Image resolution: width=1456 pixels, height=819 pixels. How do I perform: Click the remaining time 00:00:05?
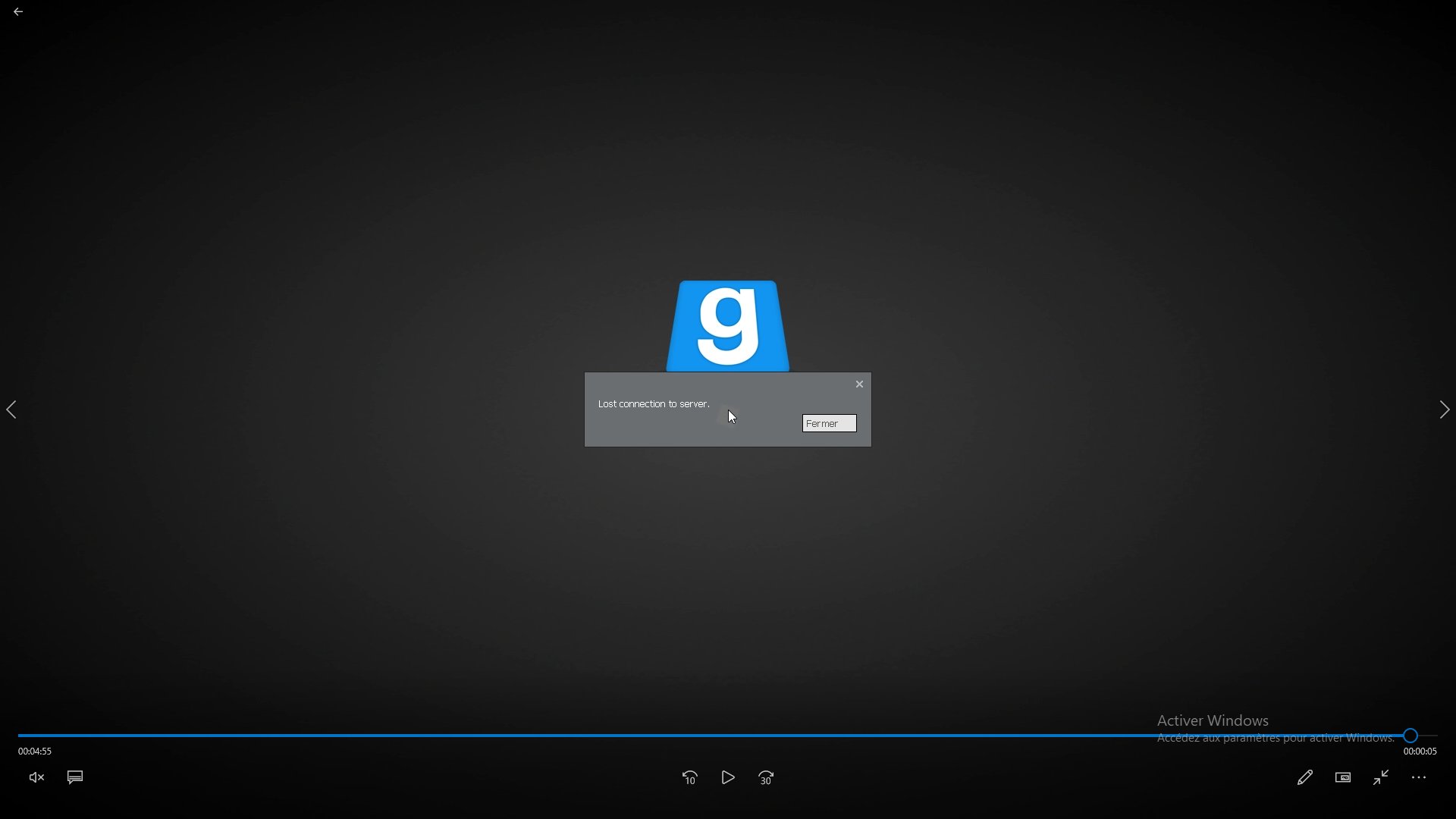pyautogui.click(x=1420, y=752)
